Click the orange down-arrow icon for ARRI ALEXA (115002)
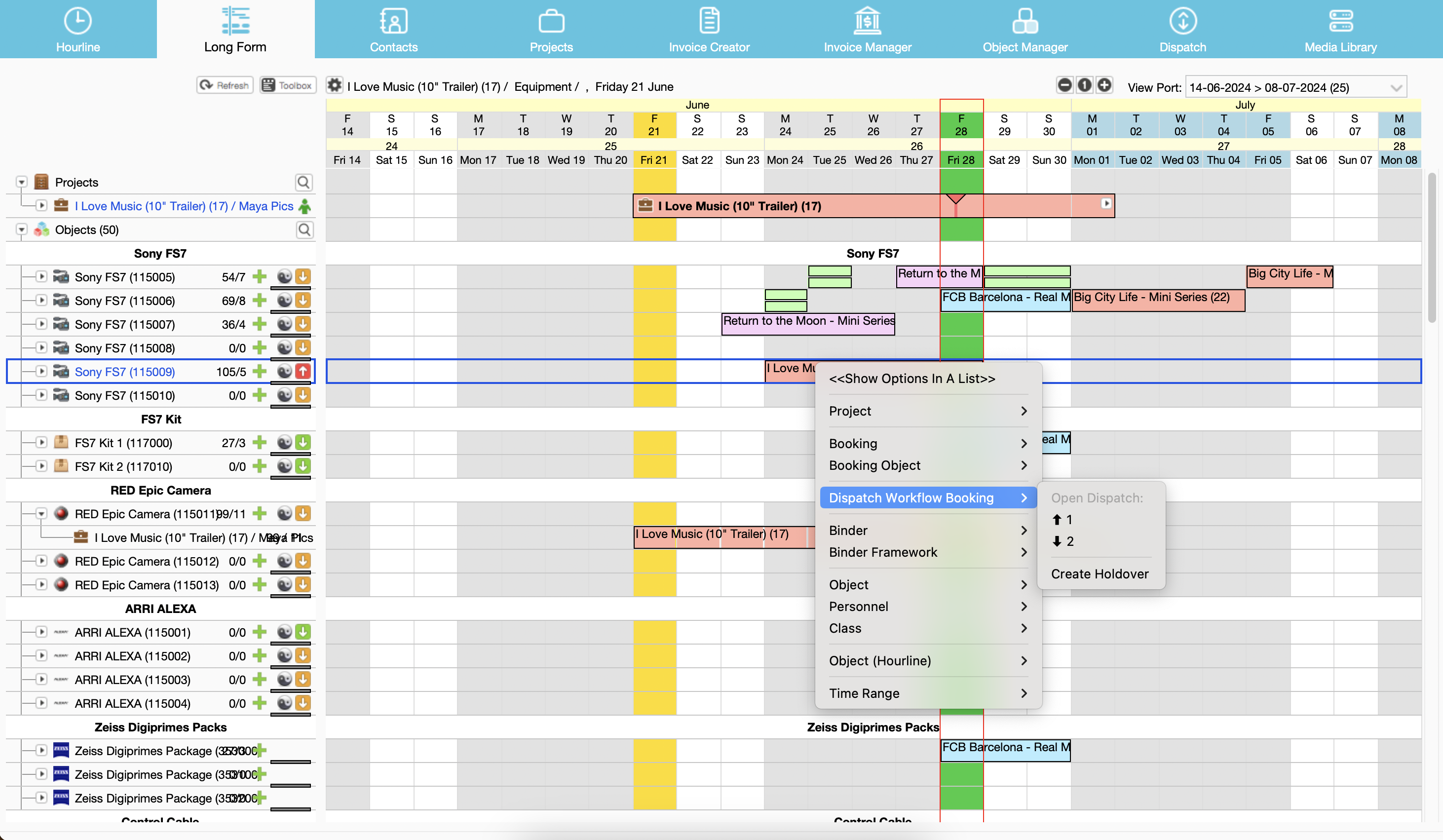The width and height of the screenshot is (1443, 840). point(303,655)
